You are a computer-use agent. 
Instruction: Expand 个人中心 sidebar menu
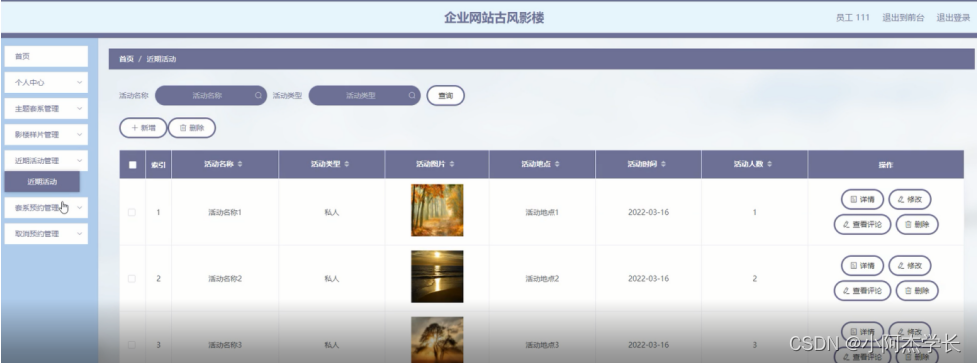pyautogui.click(x=46, y=82)
